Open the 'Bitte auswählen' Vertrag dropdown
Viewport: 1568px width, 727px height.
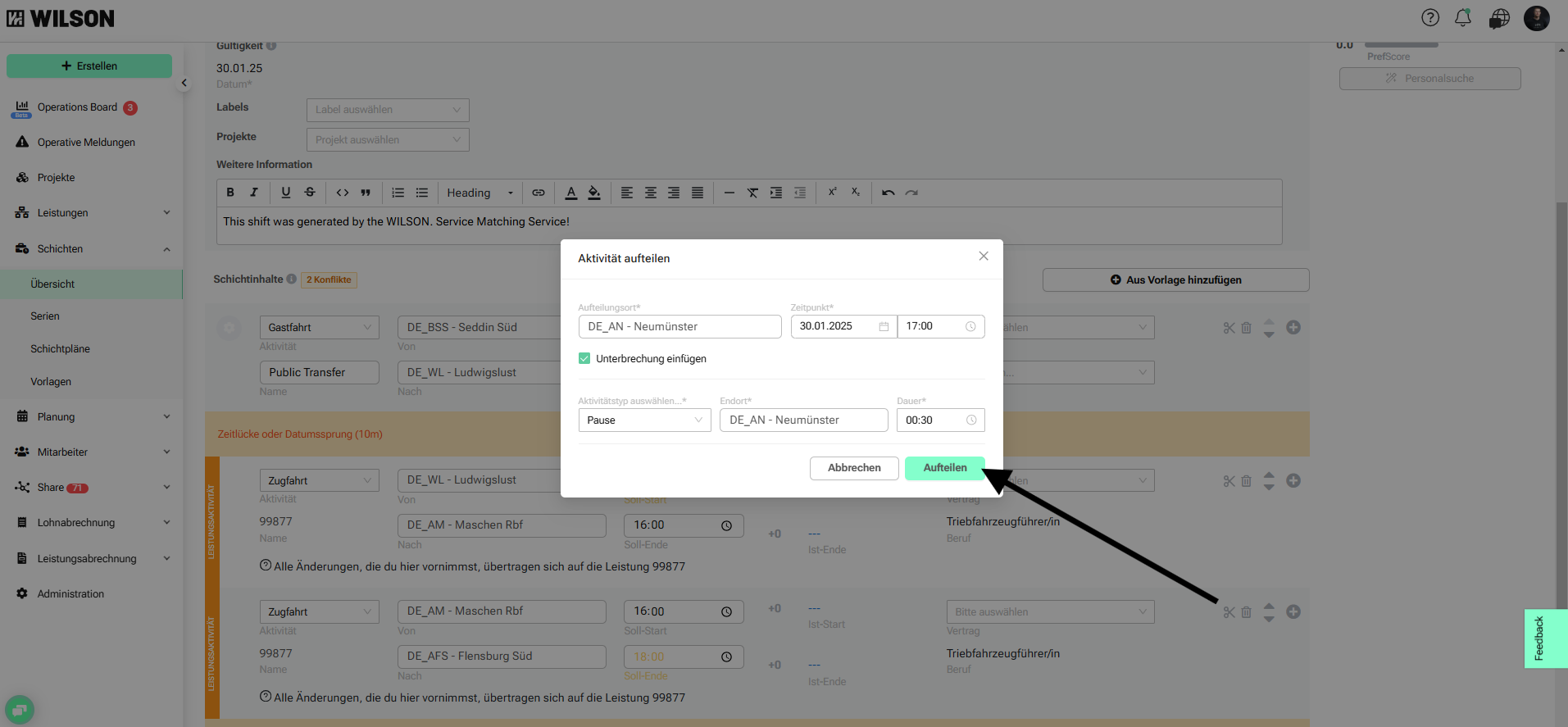click(1050, 612)
